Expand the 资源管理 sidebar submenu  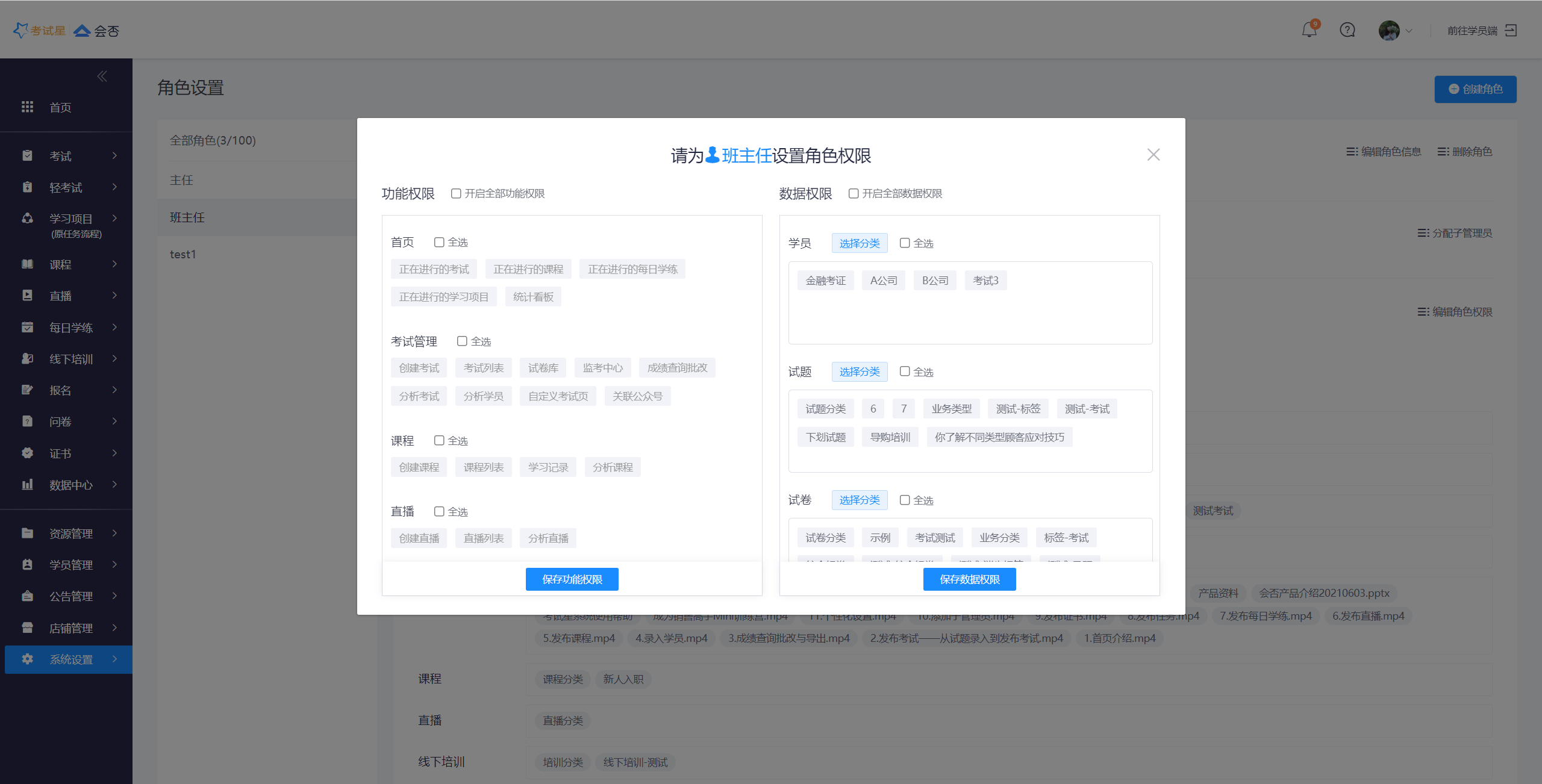71,534
